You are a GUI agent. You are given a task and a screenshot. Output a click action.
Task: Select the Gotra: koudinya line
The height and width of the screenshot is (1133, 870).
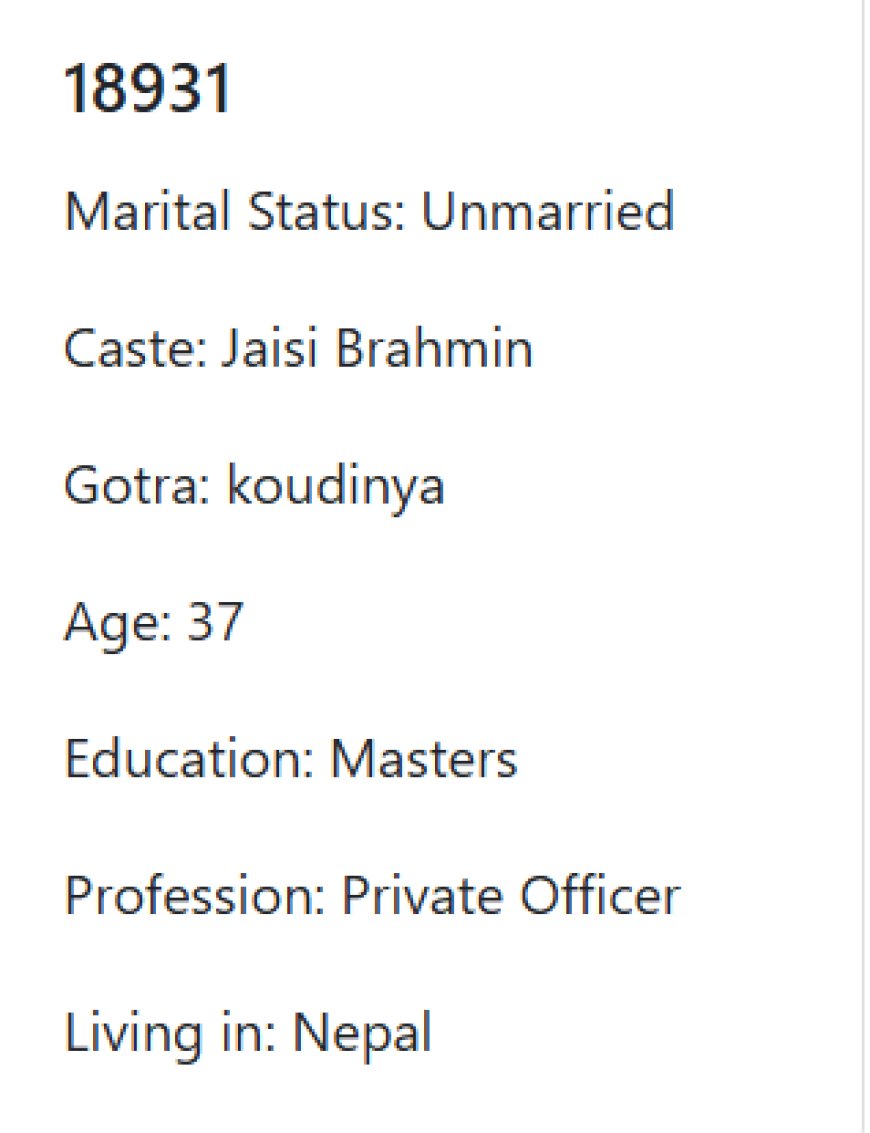click(x=254, y=486)
